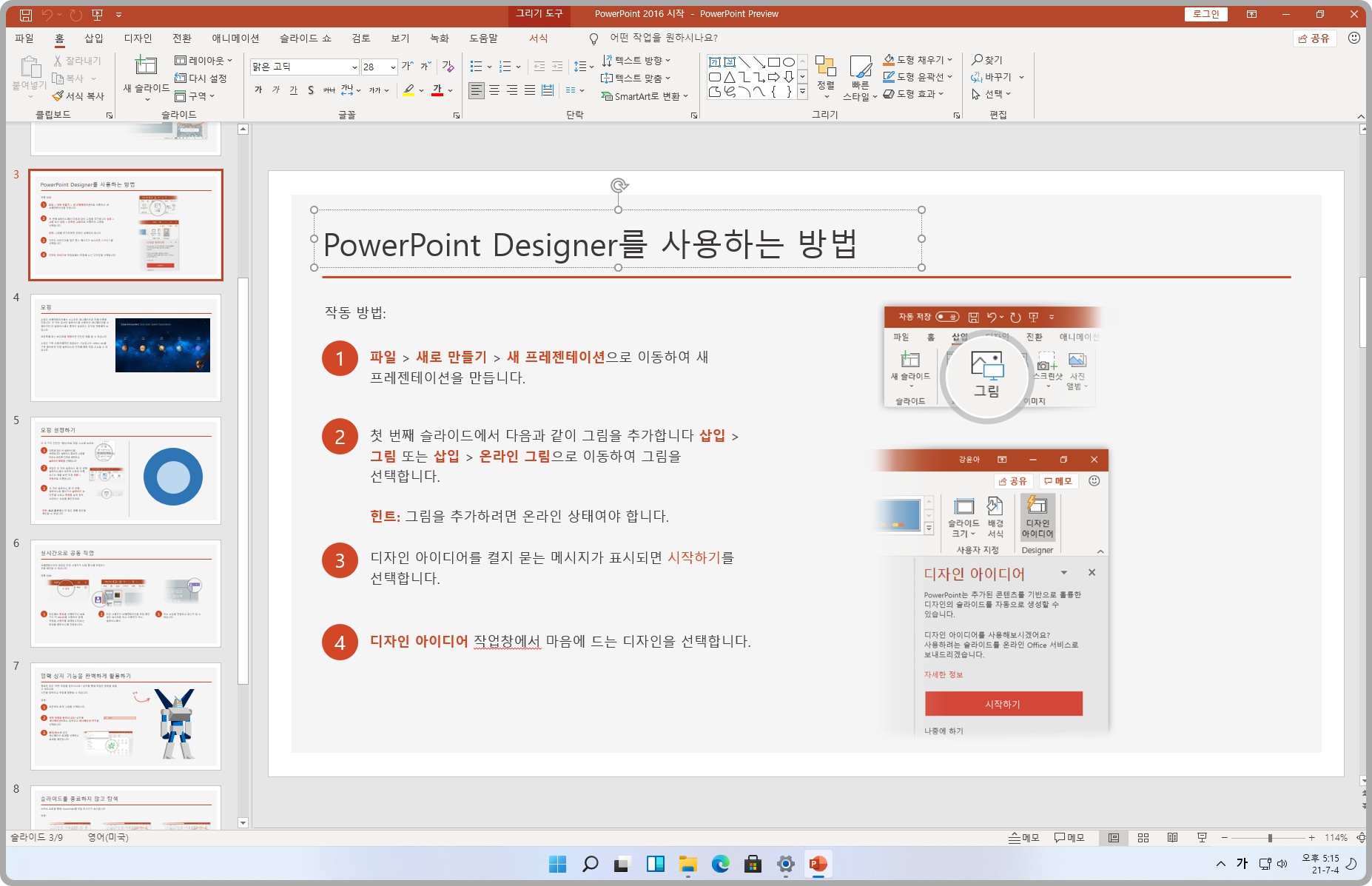
Task: Toggle underline formatting
Action: point(293,90)
